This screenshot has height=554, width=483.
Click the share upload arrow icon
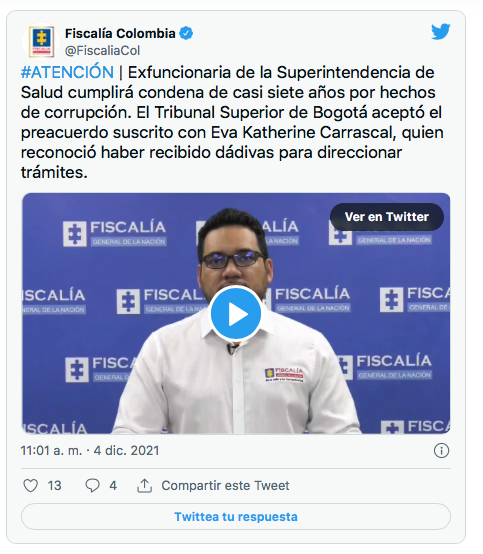(145, 485)
